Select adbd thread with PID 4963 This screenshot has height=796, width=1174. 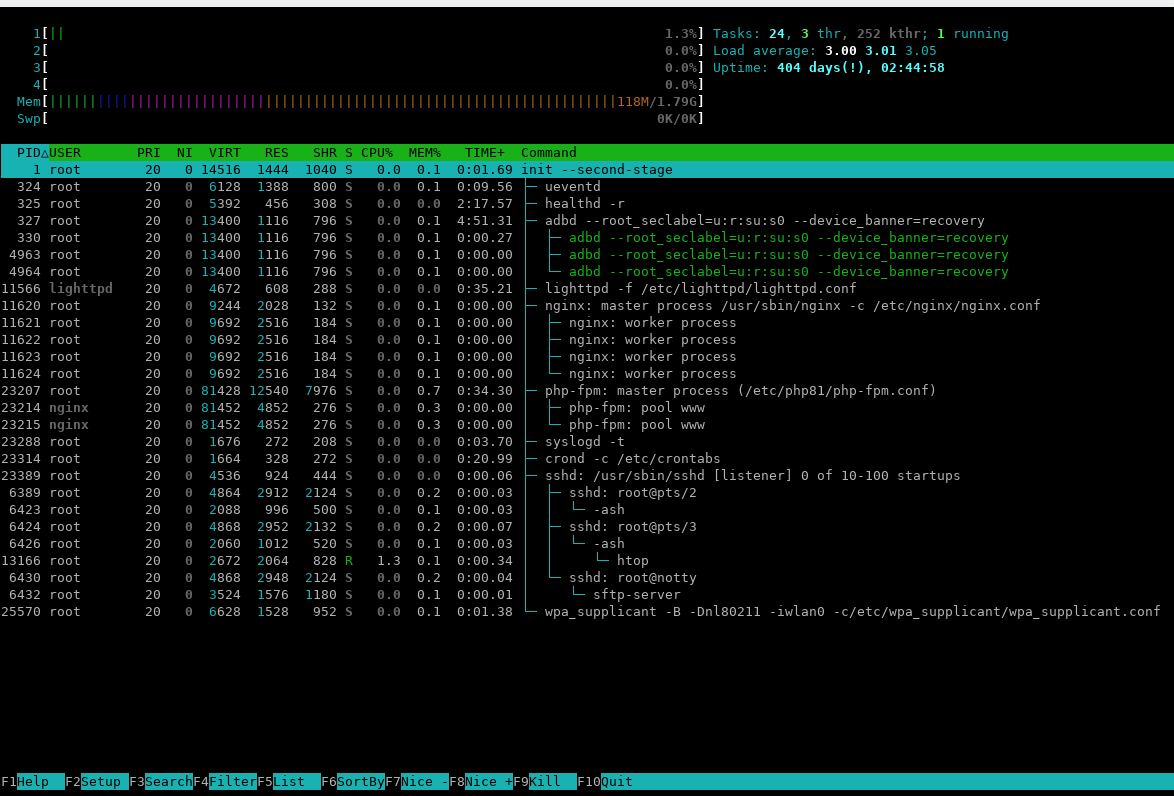click(x=587, y=255)
